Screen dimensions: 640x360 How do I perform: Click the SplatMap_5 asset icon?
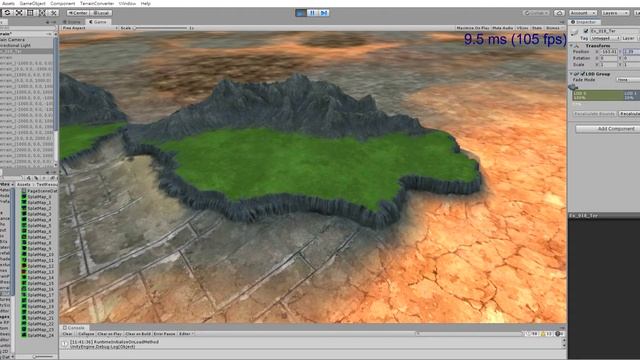point(24,225)
